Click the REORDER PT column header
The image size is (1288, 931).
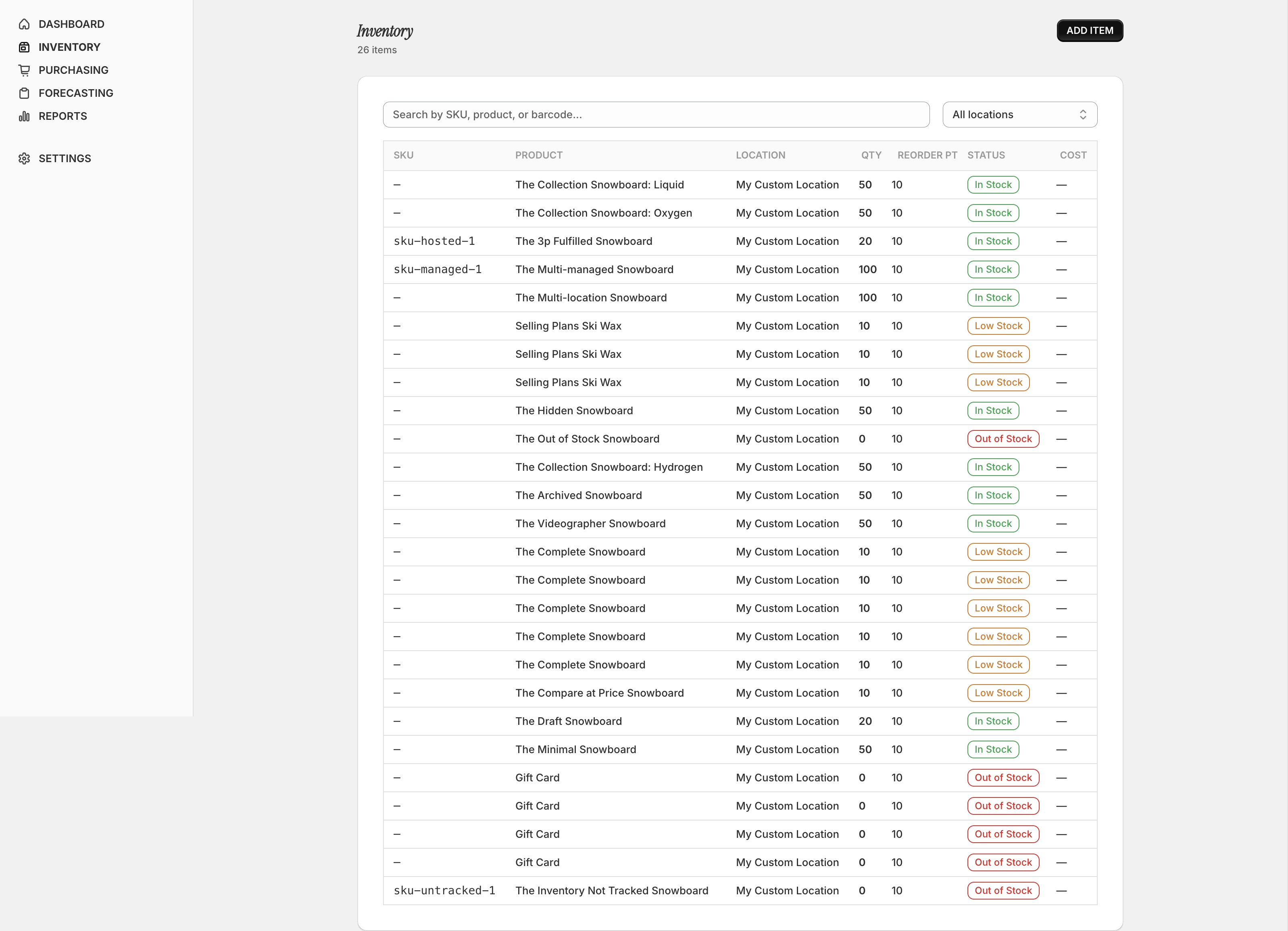pos(927,155)
